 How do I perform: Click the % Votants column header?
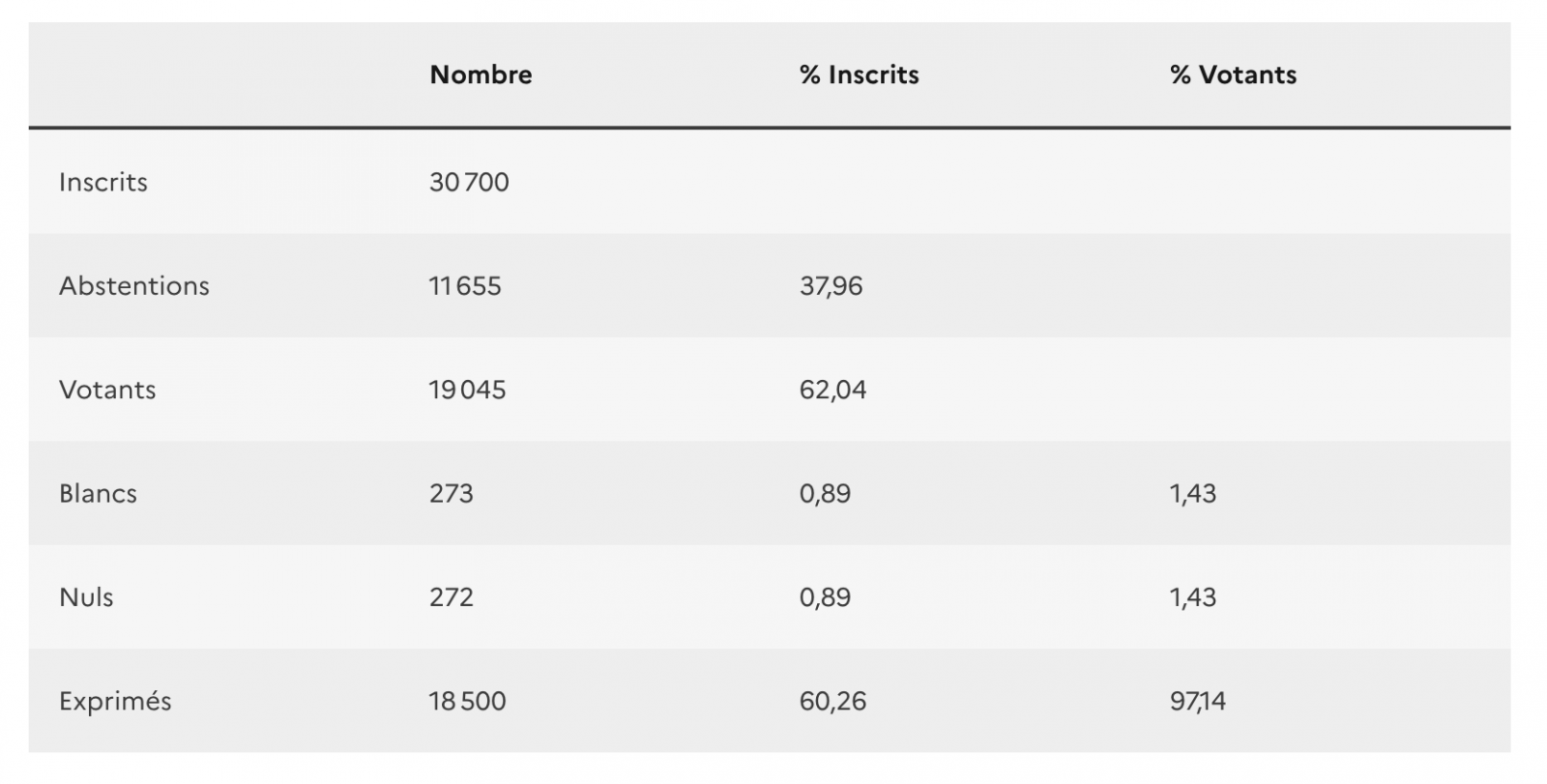[1233, 75]
